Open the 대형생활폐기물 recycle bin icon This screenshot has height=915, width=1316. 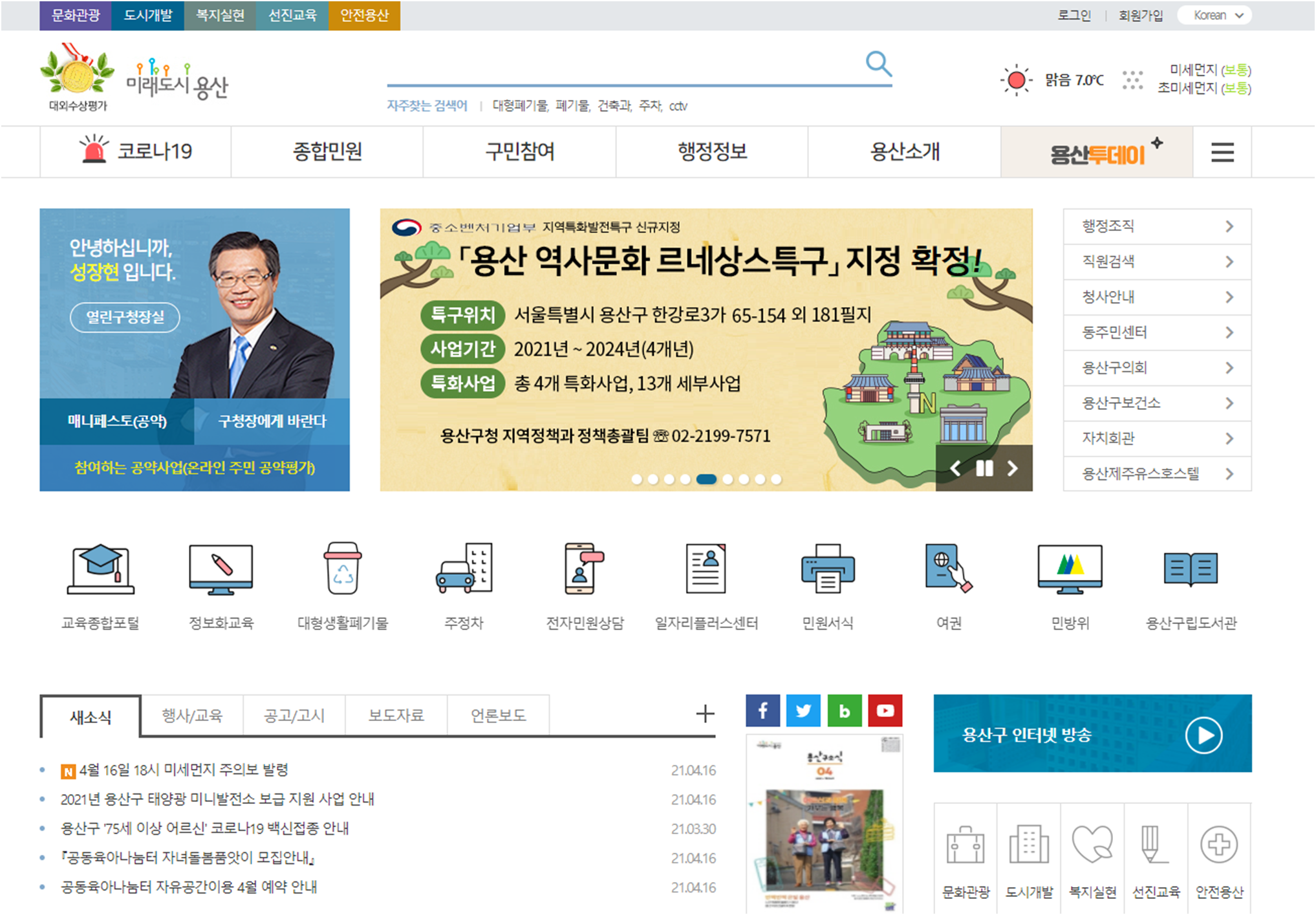click(x=342, y=569)
